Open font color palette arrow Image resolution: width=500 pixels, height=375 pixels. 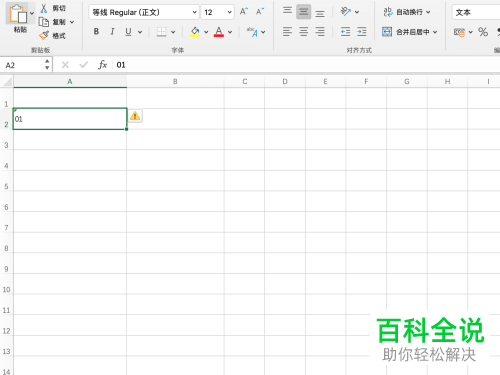pyautogui.click(x=230, y=32)
